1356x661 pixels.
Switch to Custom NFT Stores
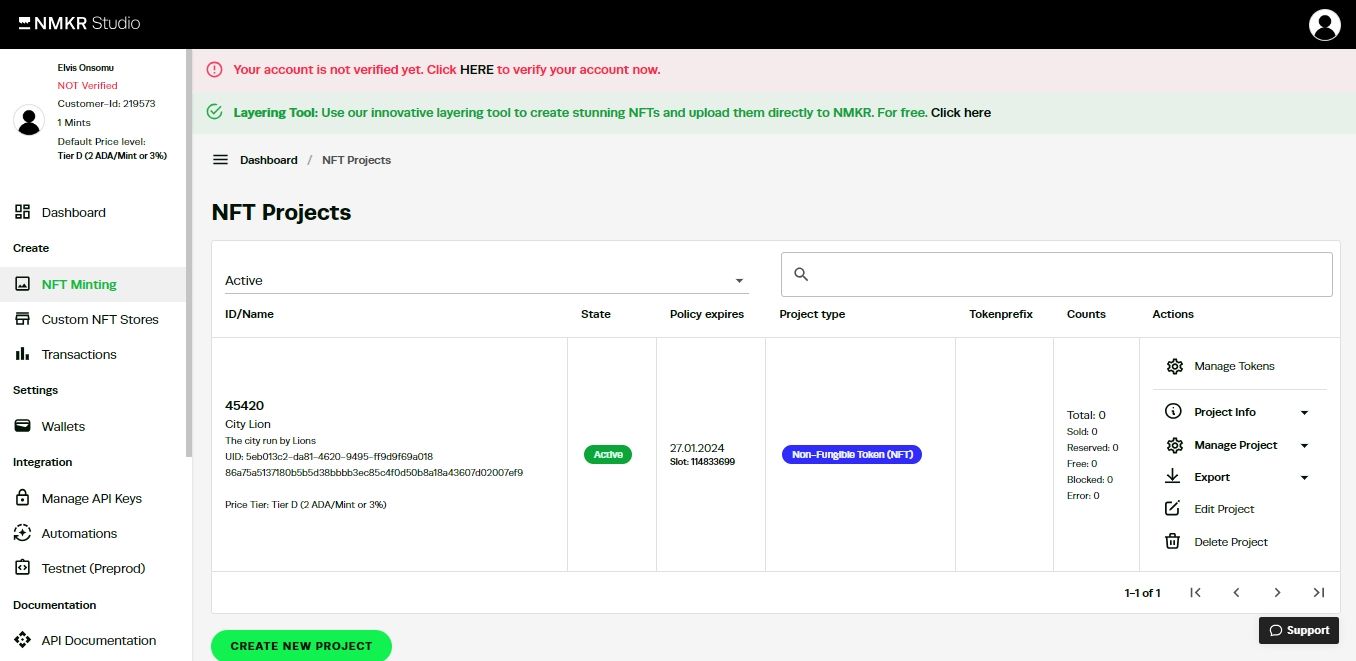click(x=100, y=319)
